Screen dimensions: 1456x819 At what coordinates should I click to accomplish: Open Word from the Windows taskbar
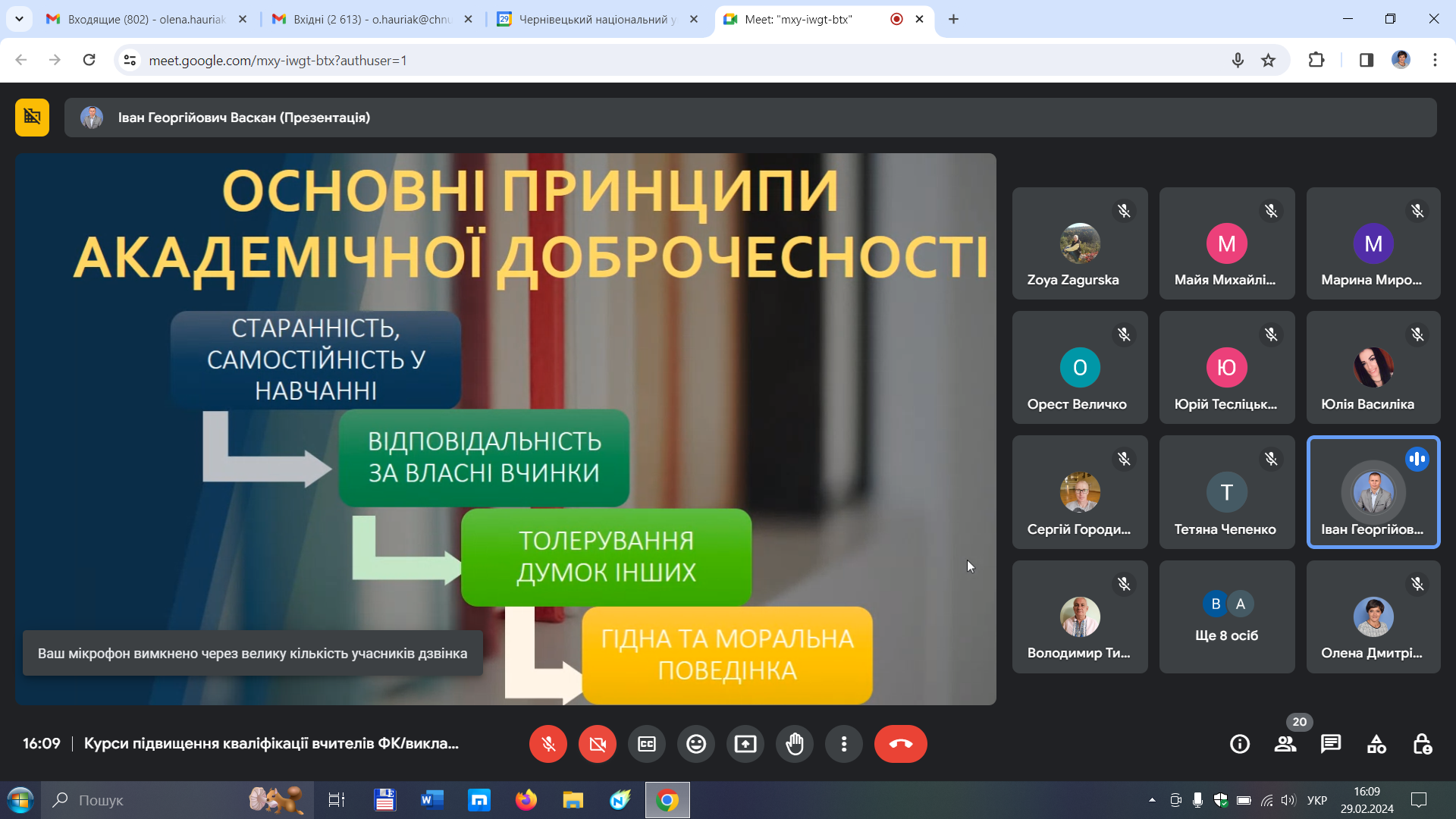pyautogui.click(x=432, y=800)
